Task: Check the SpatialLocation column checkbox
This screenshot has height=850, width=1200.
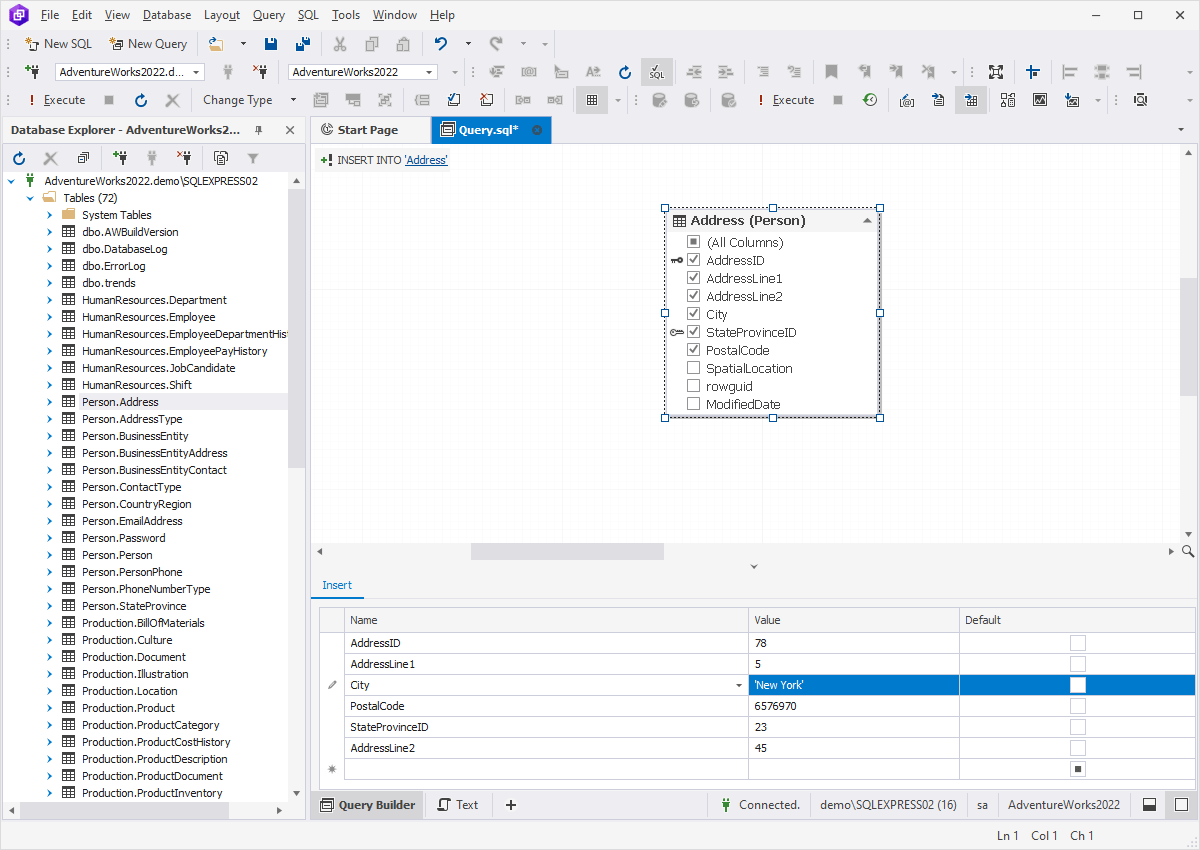Action: tap(694, 368)
